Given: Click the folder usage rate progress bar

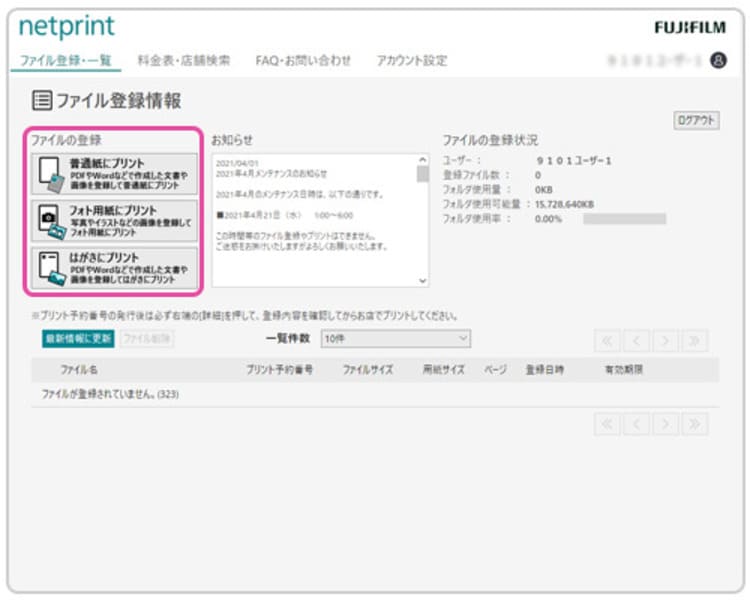Looking at the screenshot, I should [624, 219].
